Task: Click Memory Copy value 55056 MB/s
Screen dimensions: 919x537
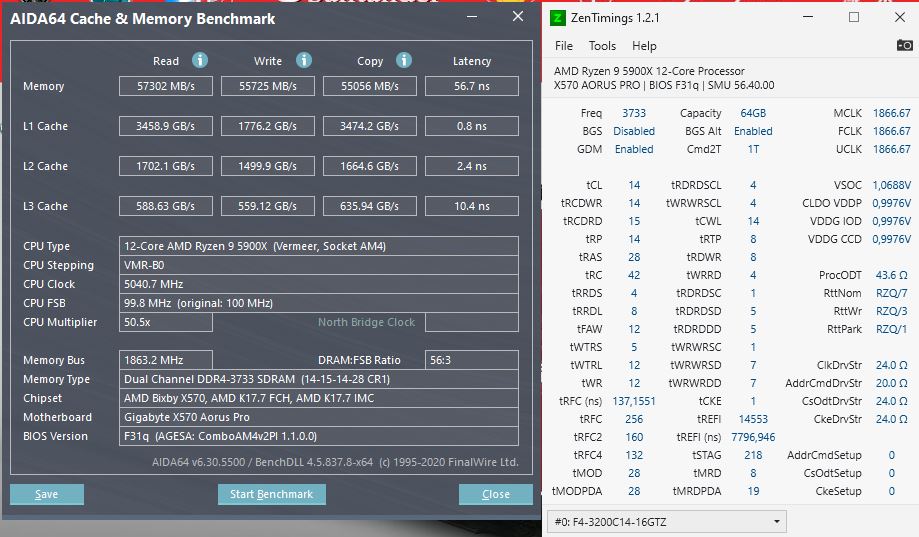Action: pos(370,86)
